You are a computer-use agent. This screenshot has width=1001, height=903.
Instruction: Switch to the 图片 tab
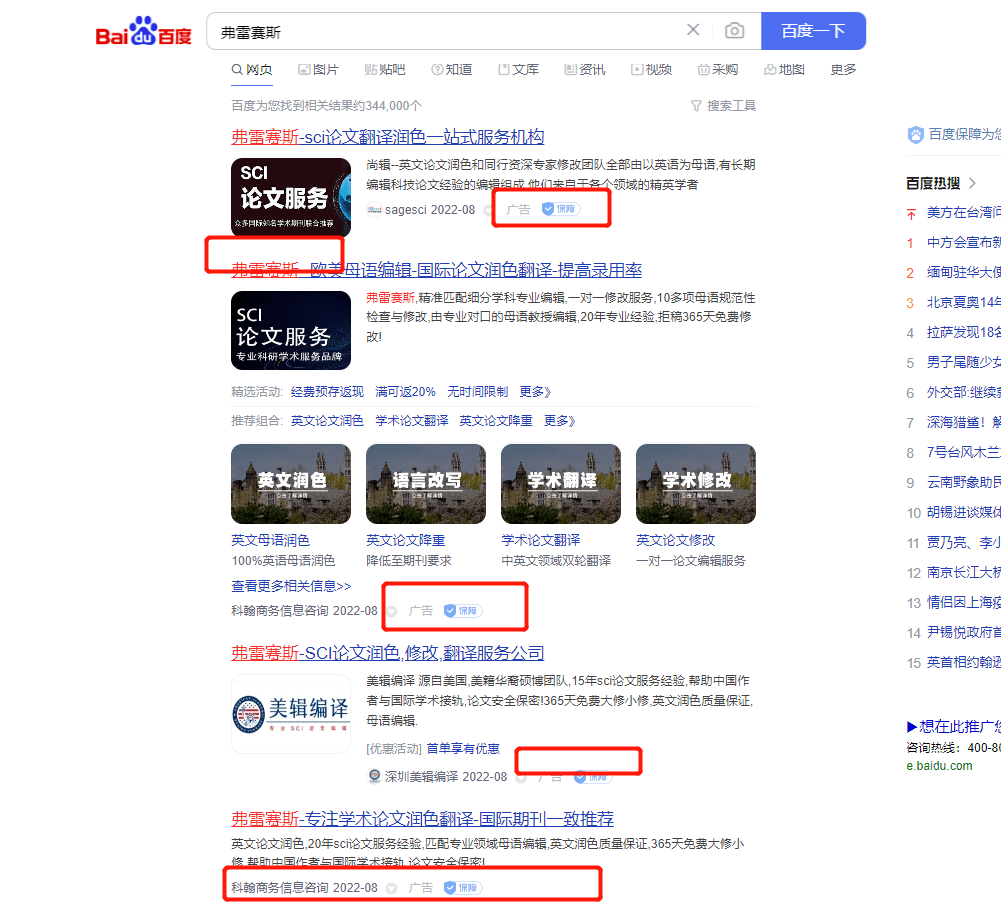319,70
